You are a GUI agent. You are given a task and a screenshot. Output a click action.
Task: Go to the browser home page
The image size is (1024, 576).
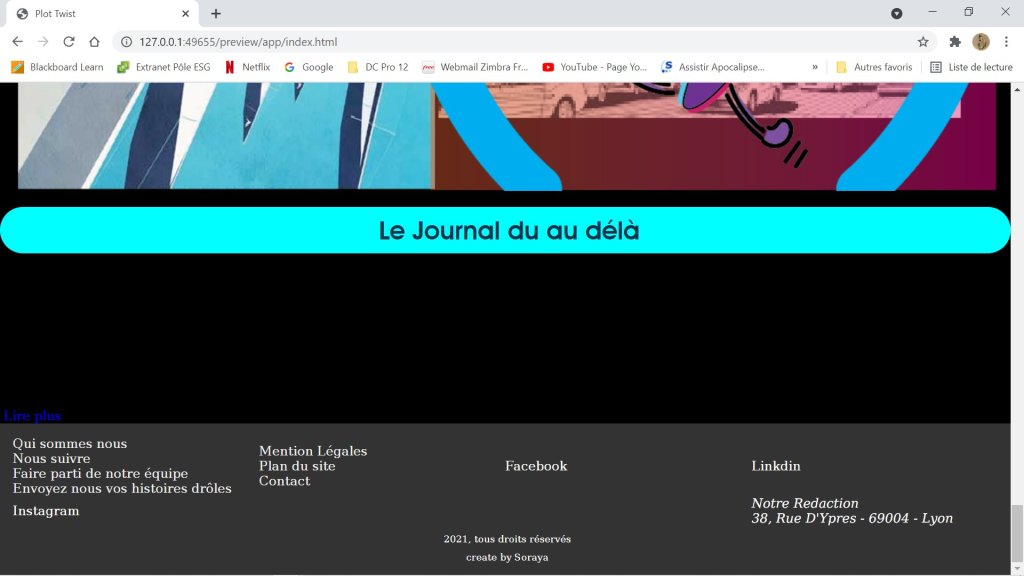(94, 42)
